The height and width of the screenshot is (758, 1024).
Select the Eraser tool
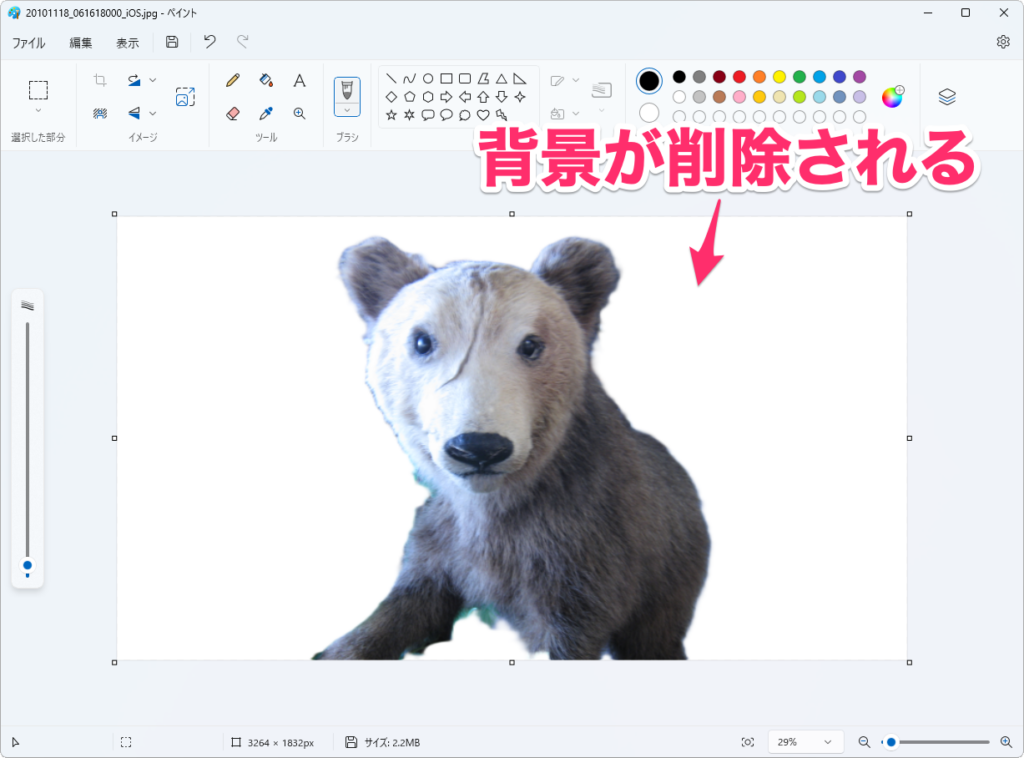point(233,113)
